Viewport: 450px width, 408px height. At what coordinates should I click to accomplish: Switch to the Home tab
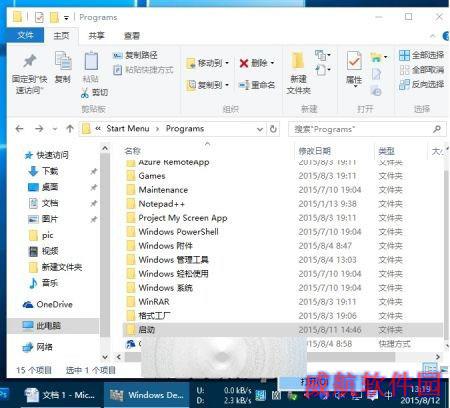click(62, 36)
